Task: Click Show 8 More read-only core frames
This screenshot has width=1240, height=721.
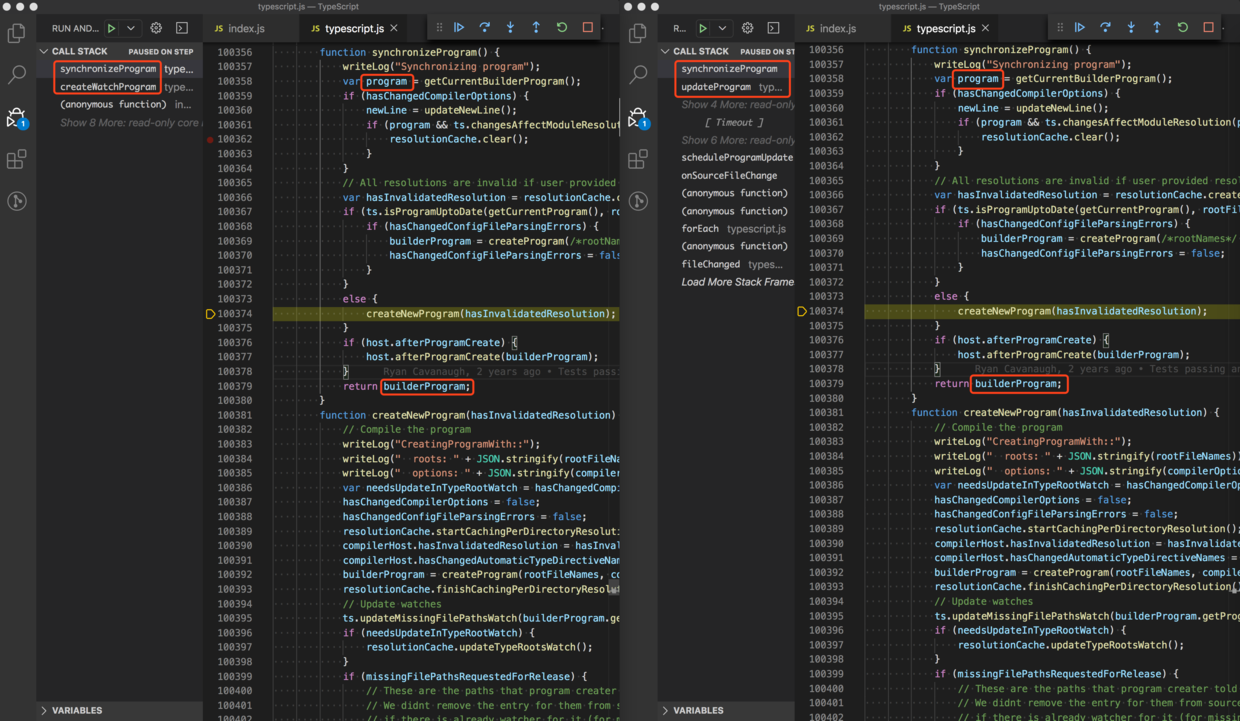Action: 129,123
